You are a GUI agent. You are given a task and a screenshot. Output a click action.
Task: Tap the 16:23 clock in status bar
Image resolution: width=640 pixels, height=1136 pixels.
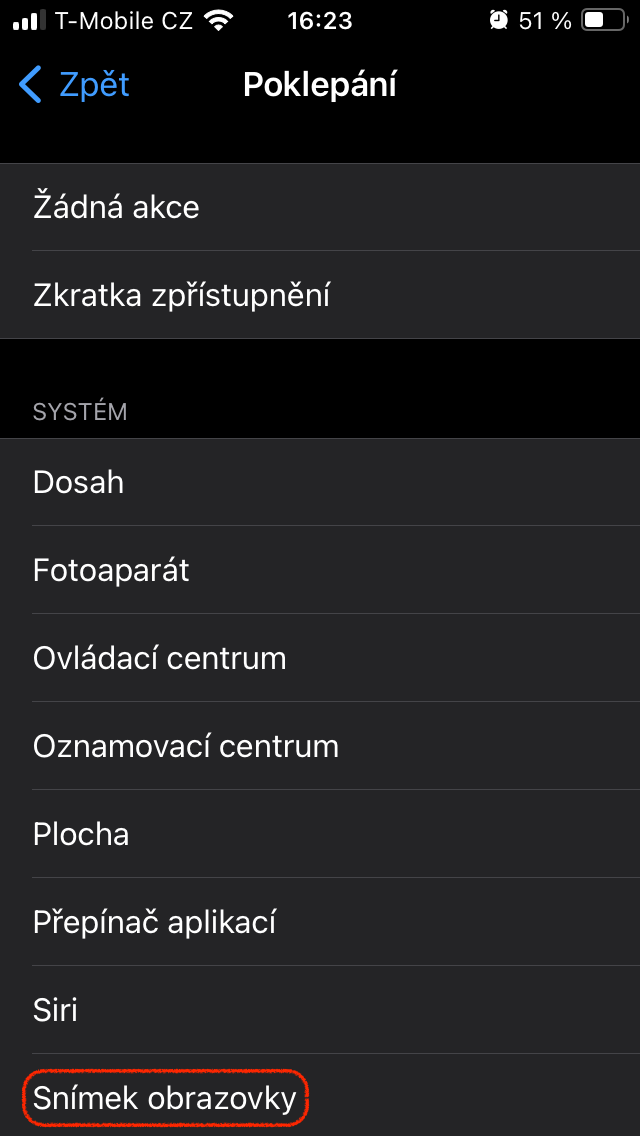[319, 20]
